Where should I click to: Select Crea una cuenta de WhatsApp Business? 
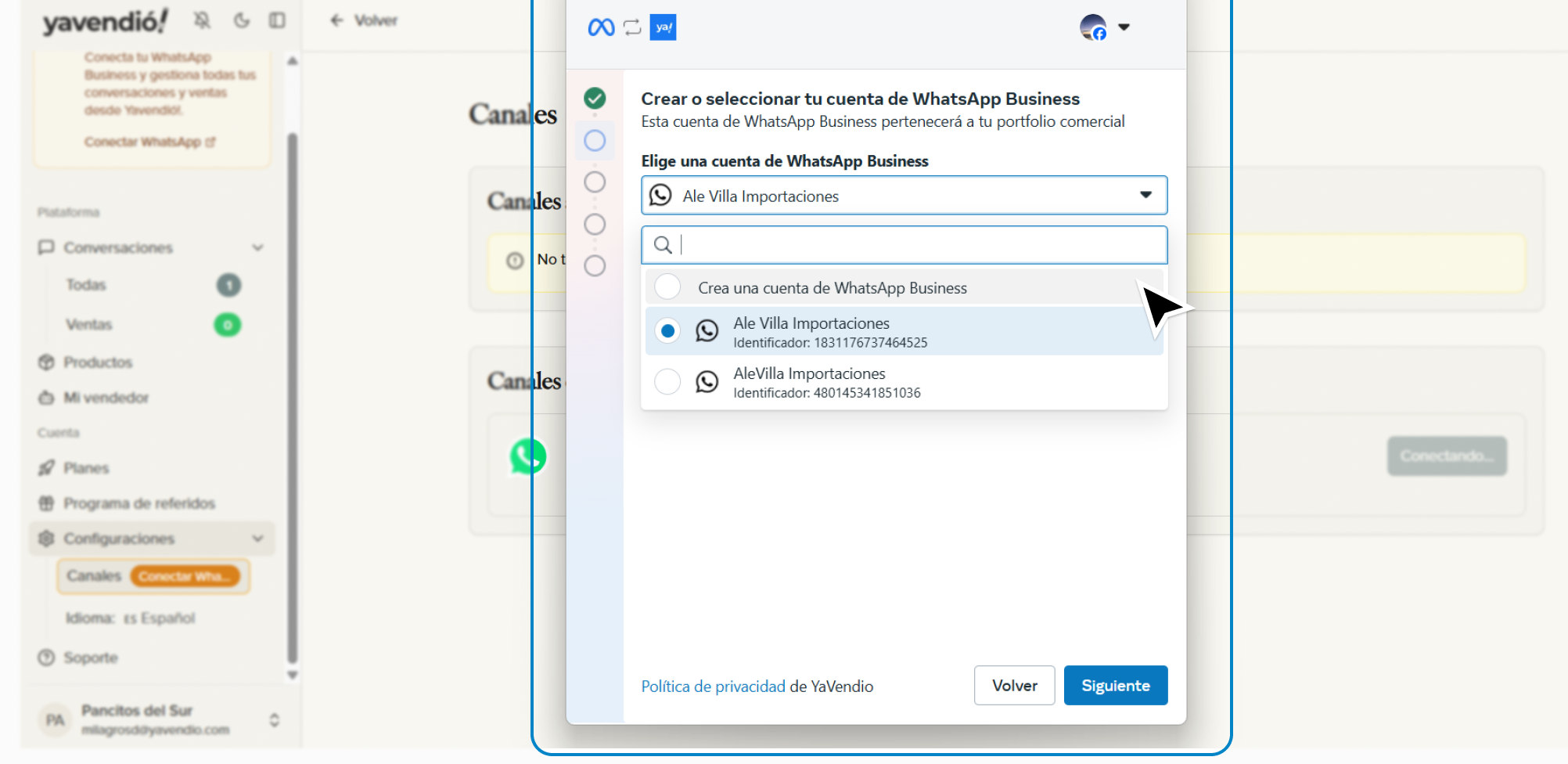click(x=904, y=288)
